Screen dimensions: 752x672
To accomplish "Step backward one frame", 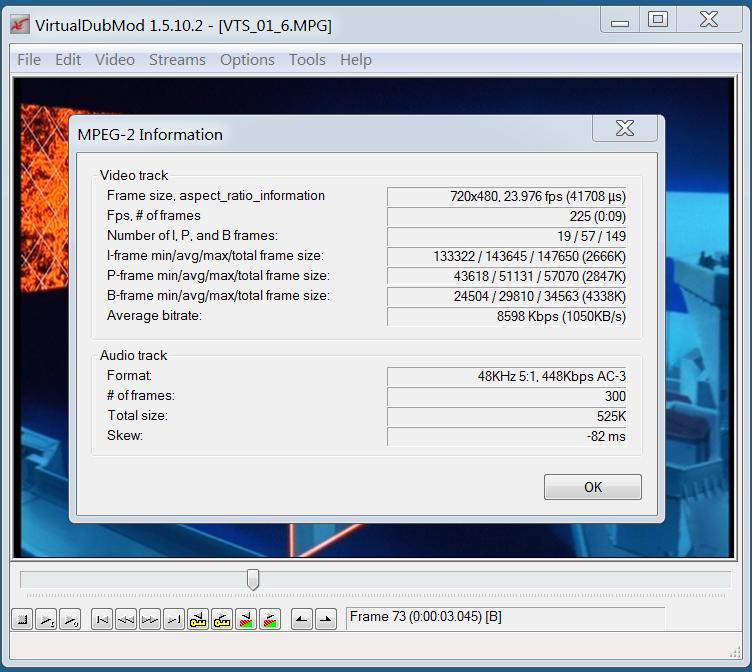I will coord(126,619).
